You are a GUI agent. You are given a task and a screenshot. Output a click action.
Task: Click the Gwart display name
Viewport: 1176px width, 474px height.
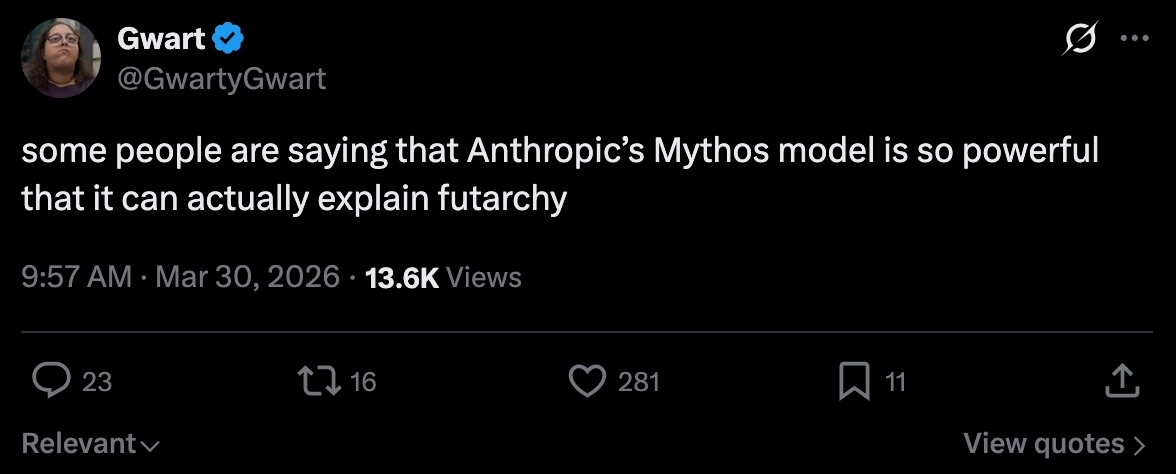point(161,40)
